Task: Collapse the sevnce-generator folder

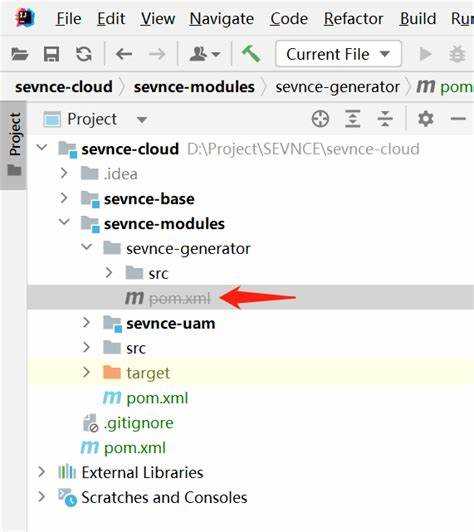Action: [x=87, y=247]
